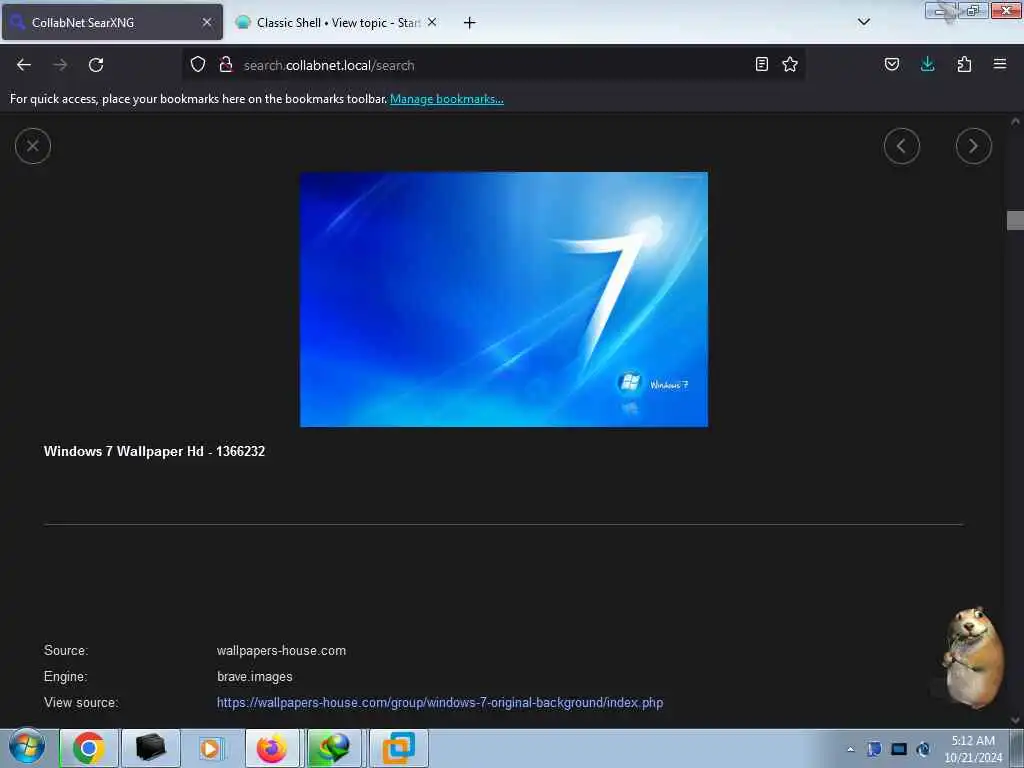Image resolution: width=1024 pixels, height=768 pixels.
Task: Switch to Firefox in the taskbar
Action: point(272,748)
